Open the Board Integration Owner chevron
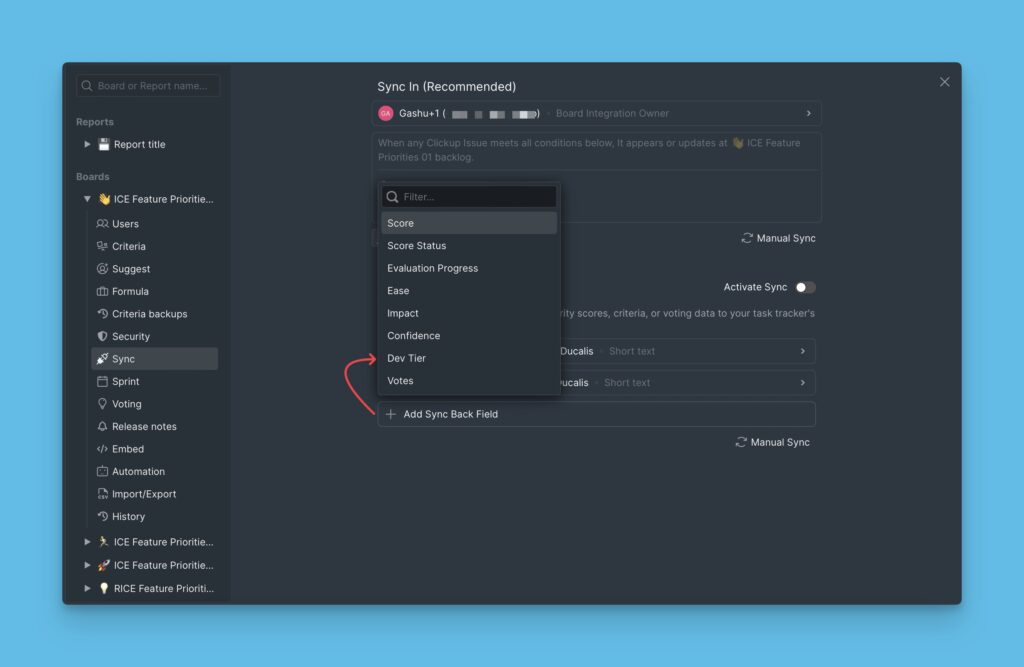 point(808,113)
